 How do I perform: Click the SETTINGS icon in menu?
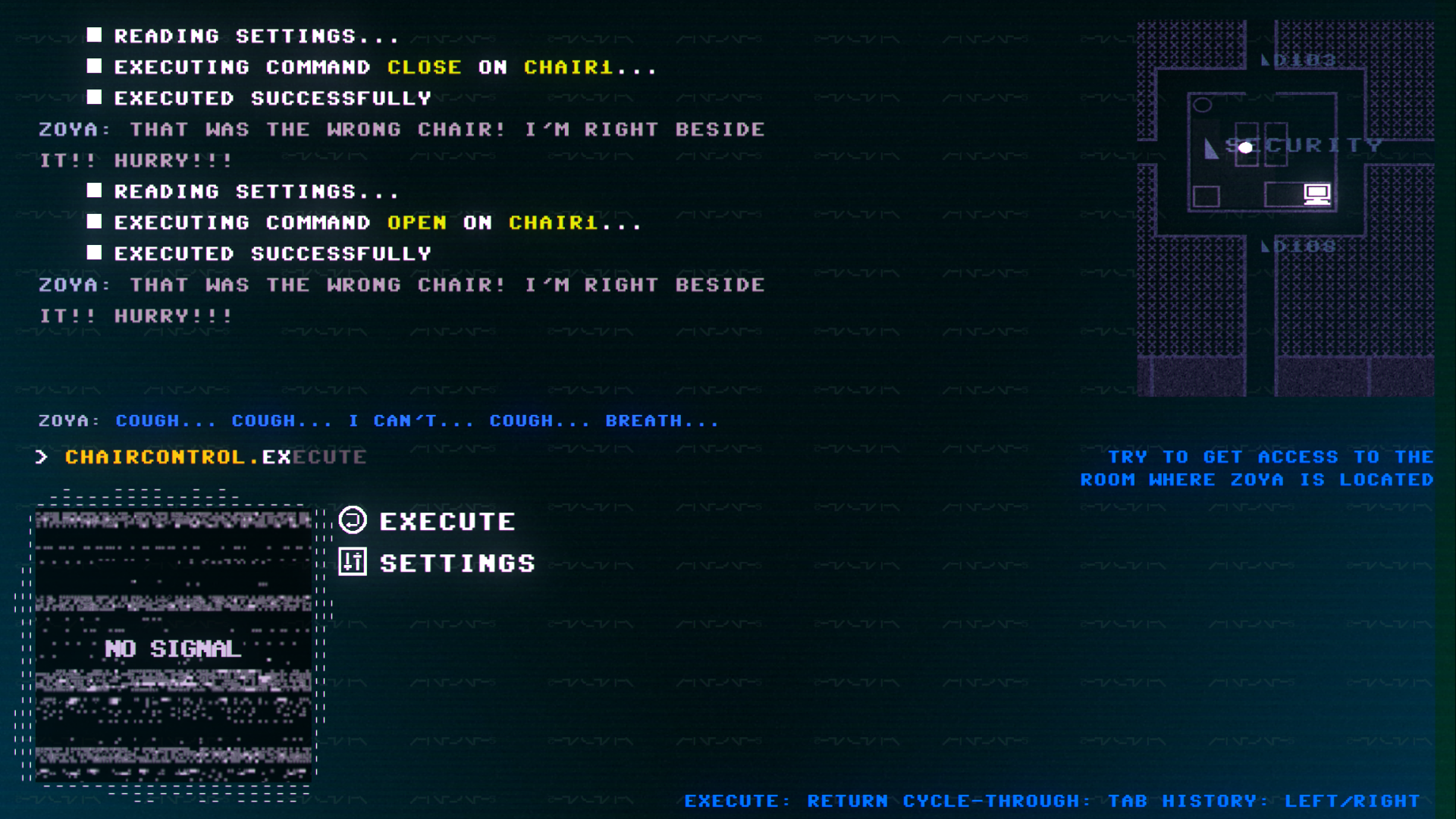[354, 562]
